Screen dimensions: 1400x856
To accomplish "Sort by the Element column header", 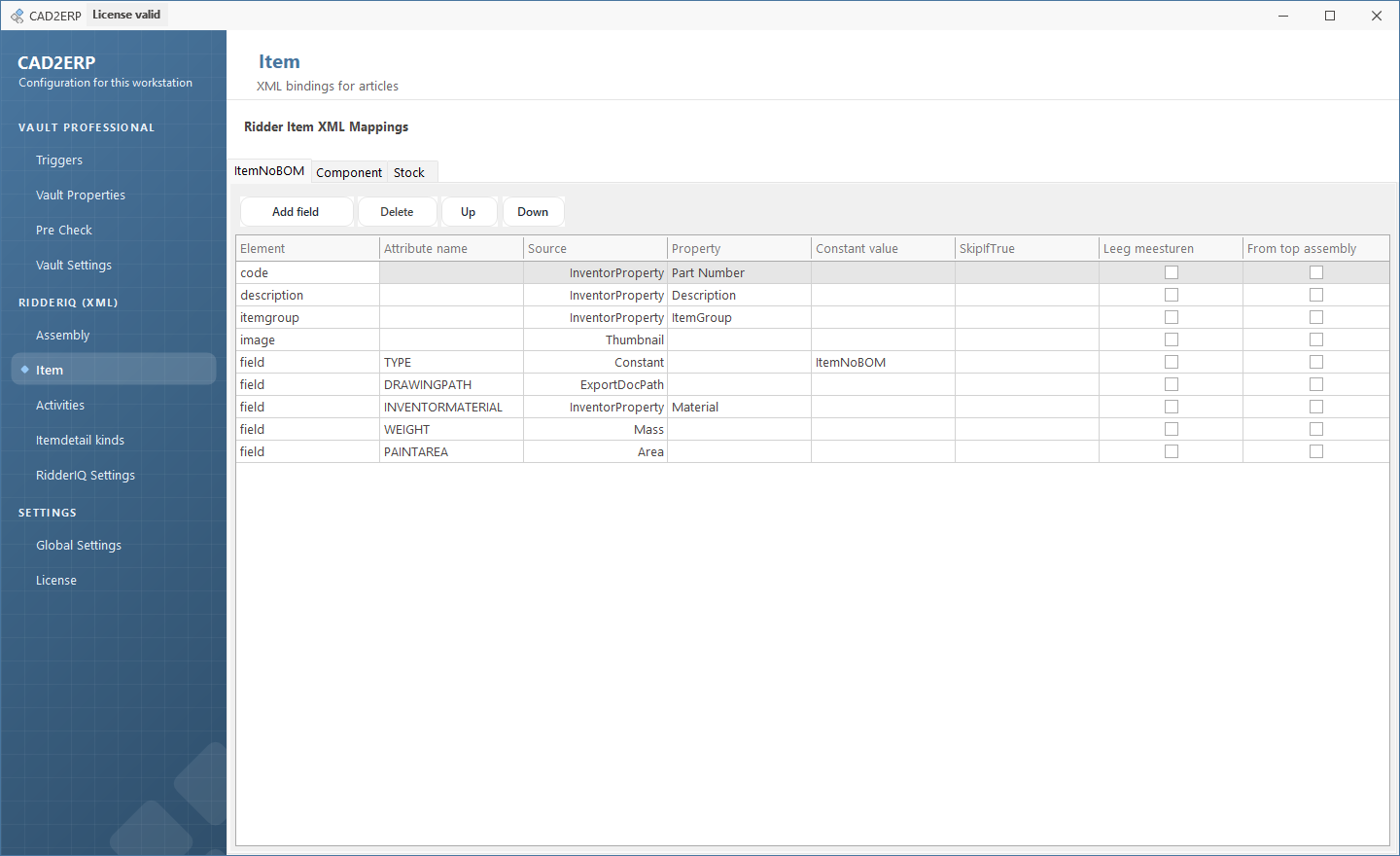I will (x=308, y=248).
